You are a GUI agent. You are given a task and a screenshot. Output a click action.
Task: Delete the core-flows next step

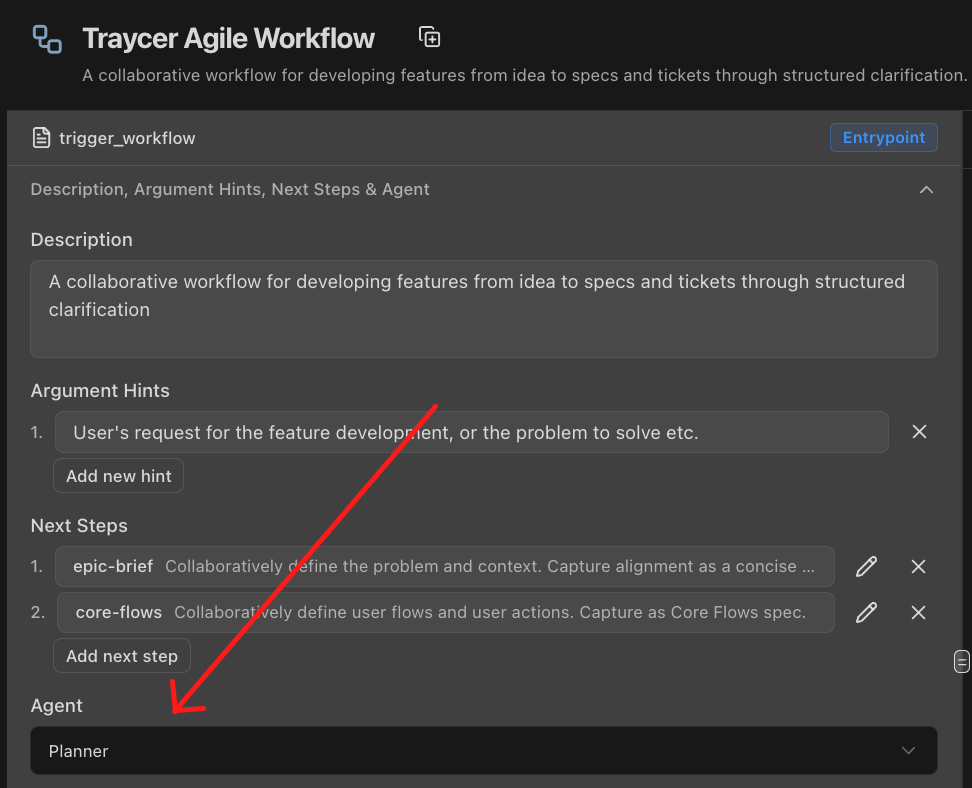click(x=918, y=612)
